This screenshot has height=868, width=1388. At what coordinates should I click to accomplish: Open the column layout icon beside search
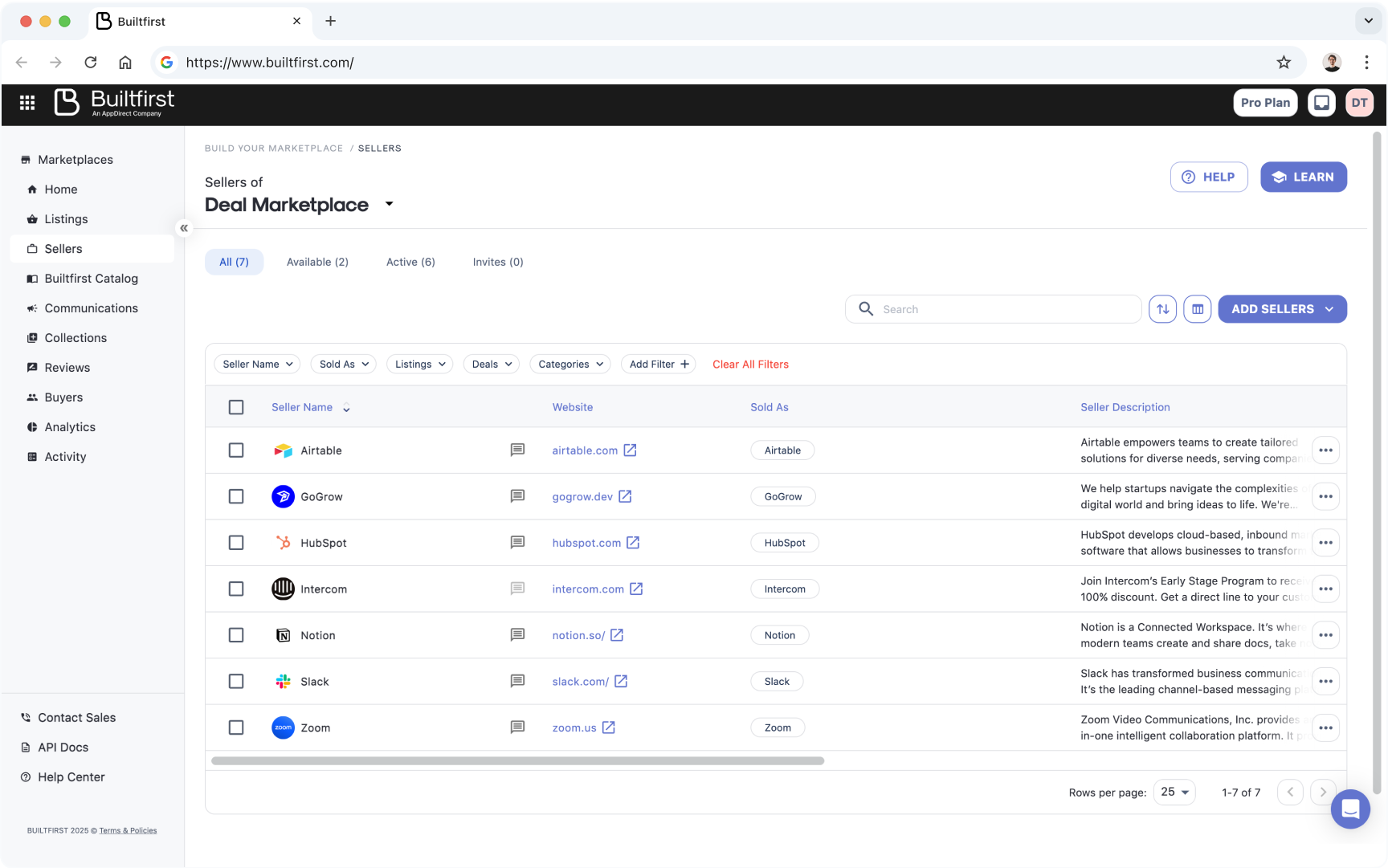point(1197,309)
